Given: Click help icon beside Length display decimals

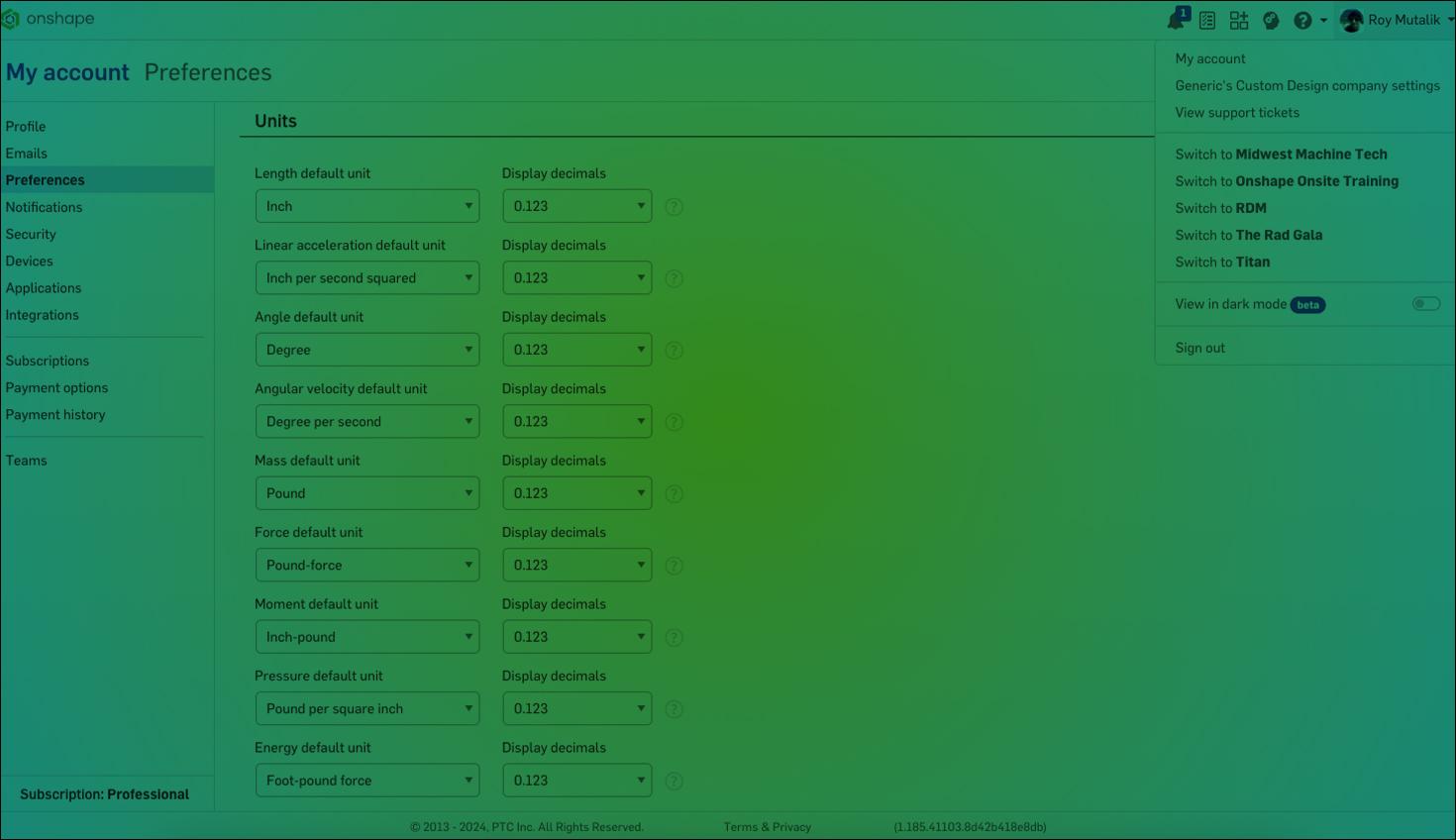Looking at the screenshot, I should click(x=674, y=207).
